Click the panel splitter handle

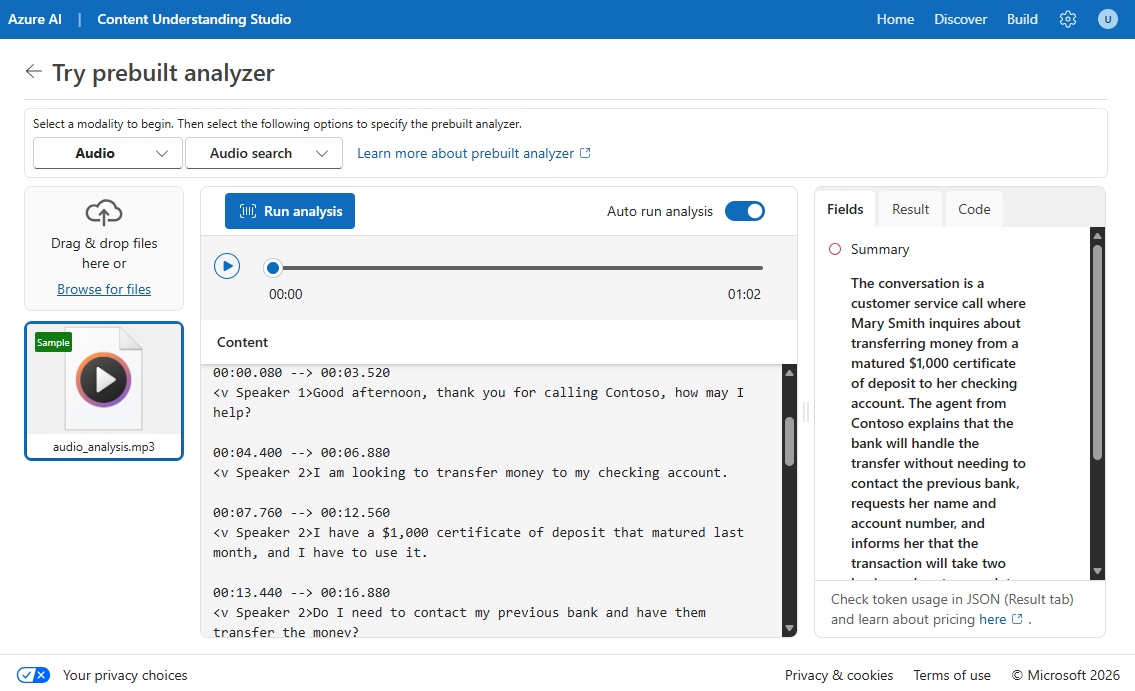tap(806, 412)
